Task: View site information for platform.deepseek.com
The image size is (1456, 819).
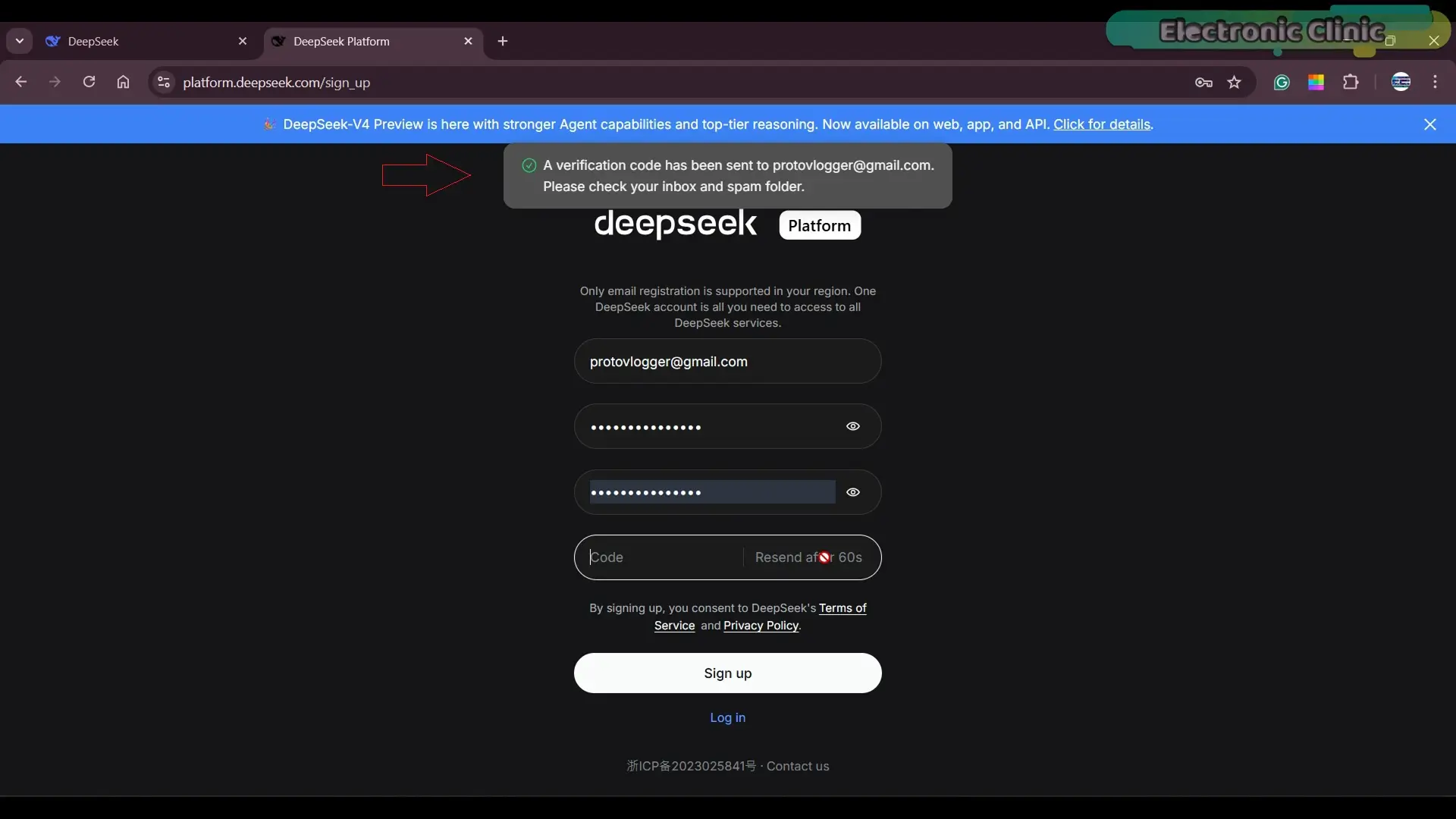Action: pyautogui.click(x=163, y=82)
